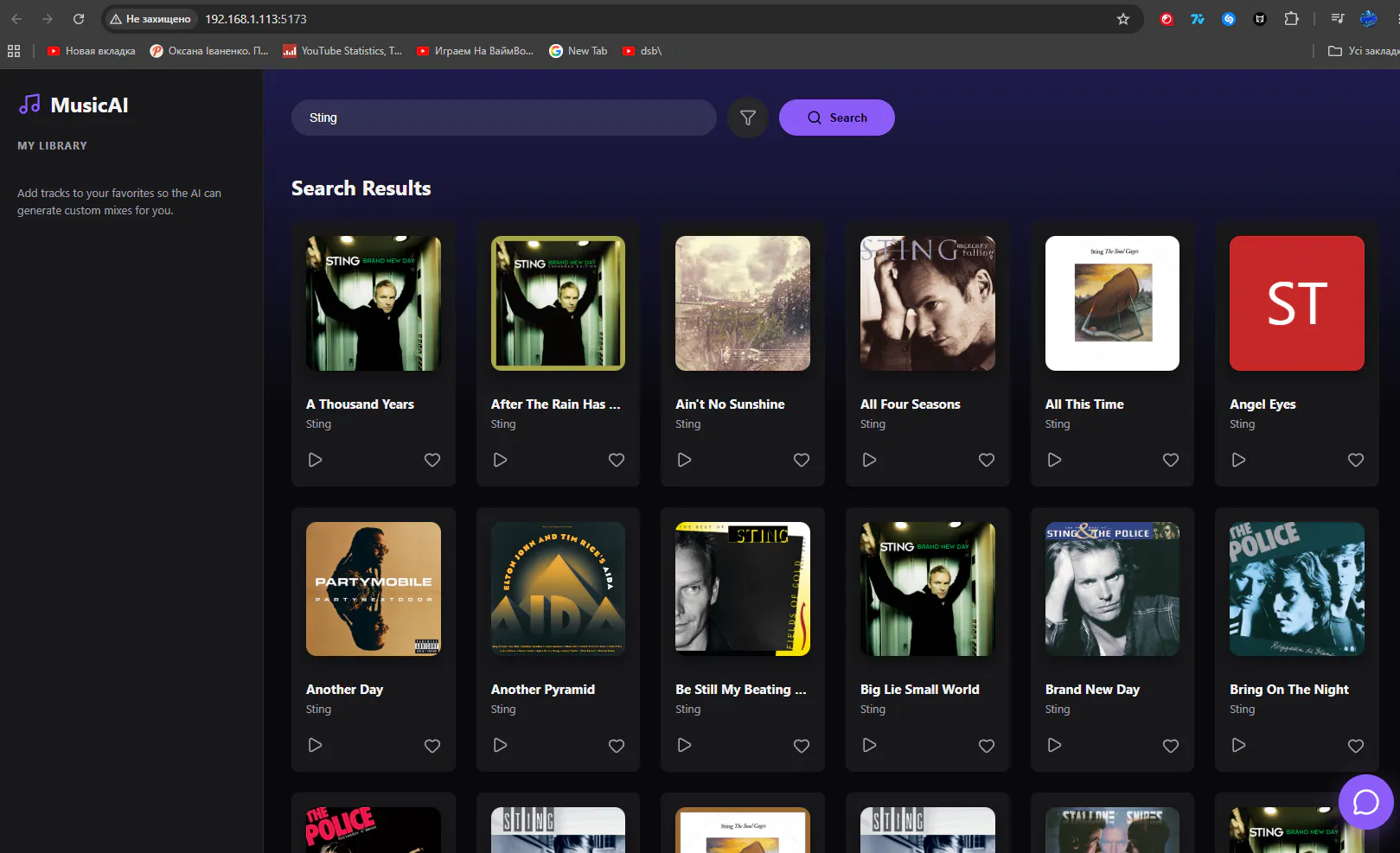Heart the Another Day track
This screenshot has width=1400, height=853.
432,746
